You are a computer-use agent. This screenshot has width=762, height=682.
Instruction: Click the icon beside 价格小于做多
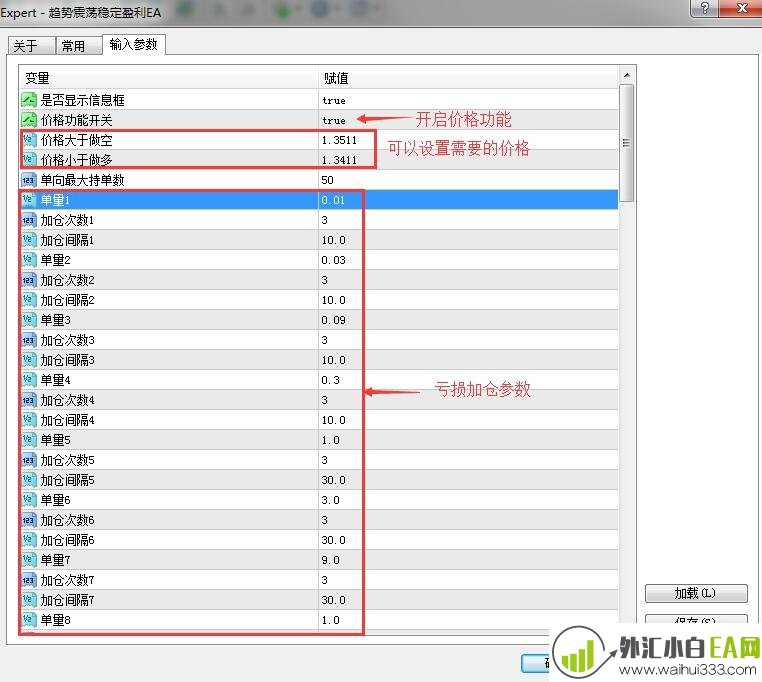29,160
